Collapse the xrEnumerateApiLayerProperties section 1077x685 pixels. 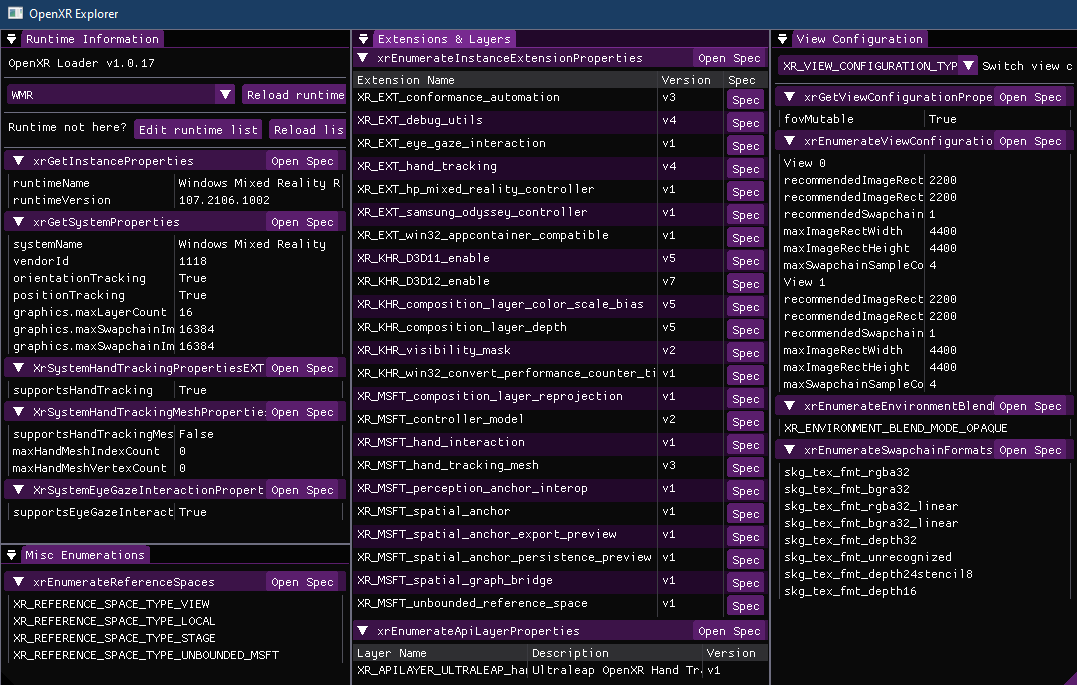pos(363,631)
